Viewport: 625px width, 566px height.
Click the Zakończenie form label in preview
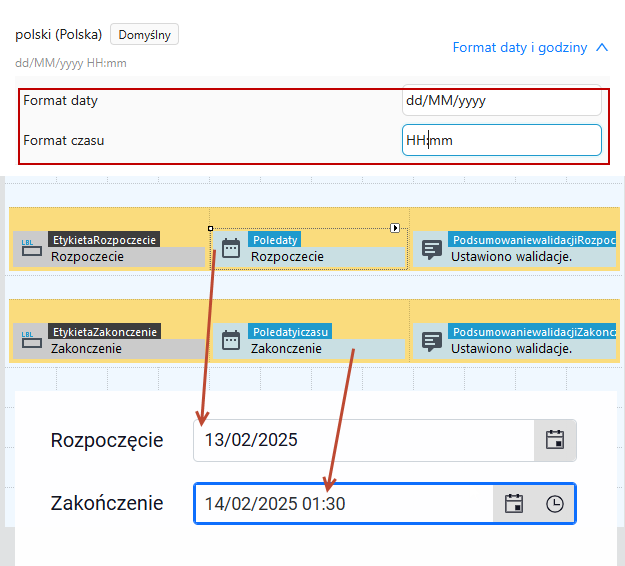pyautogui.click(x=107, y=503)
